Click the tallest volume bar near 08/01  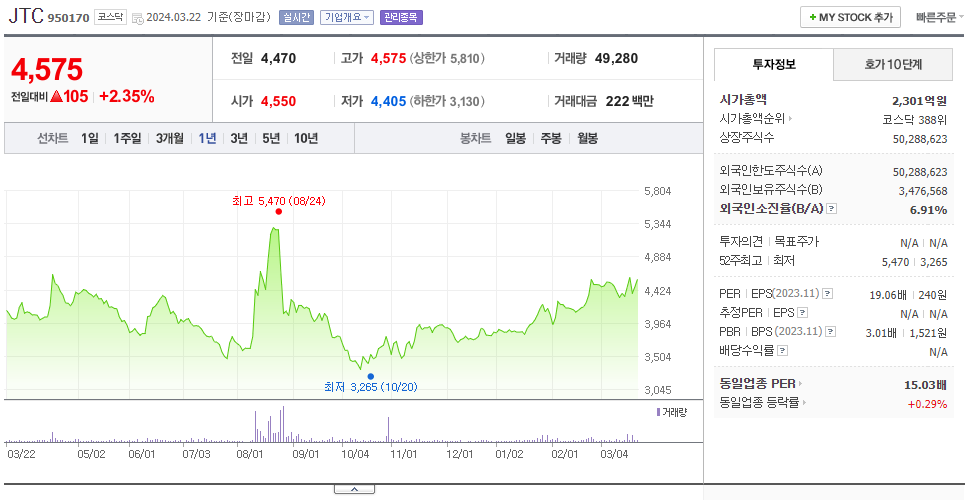pos(283,423)
